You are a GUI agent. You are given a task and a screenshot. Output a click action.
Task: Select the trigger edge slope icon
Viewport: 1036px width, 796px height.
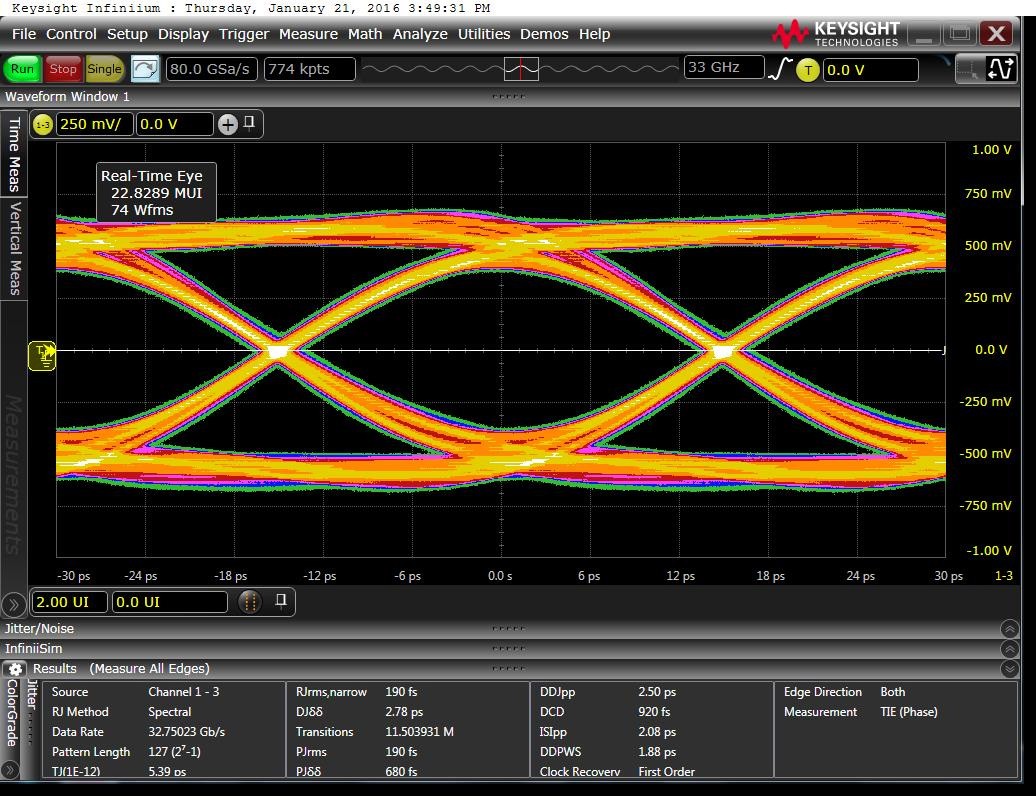click(777, 70)
